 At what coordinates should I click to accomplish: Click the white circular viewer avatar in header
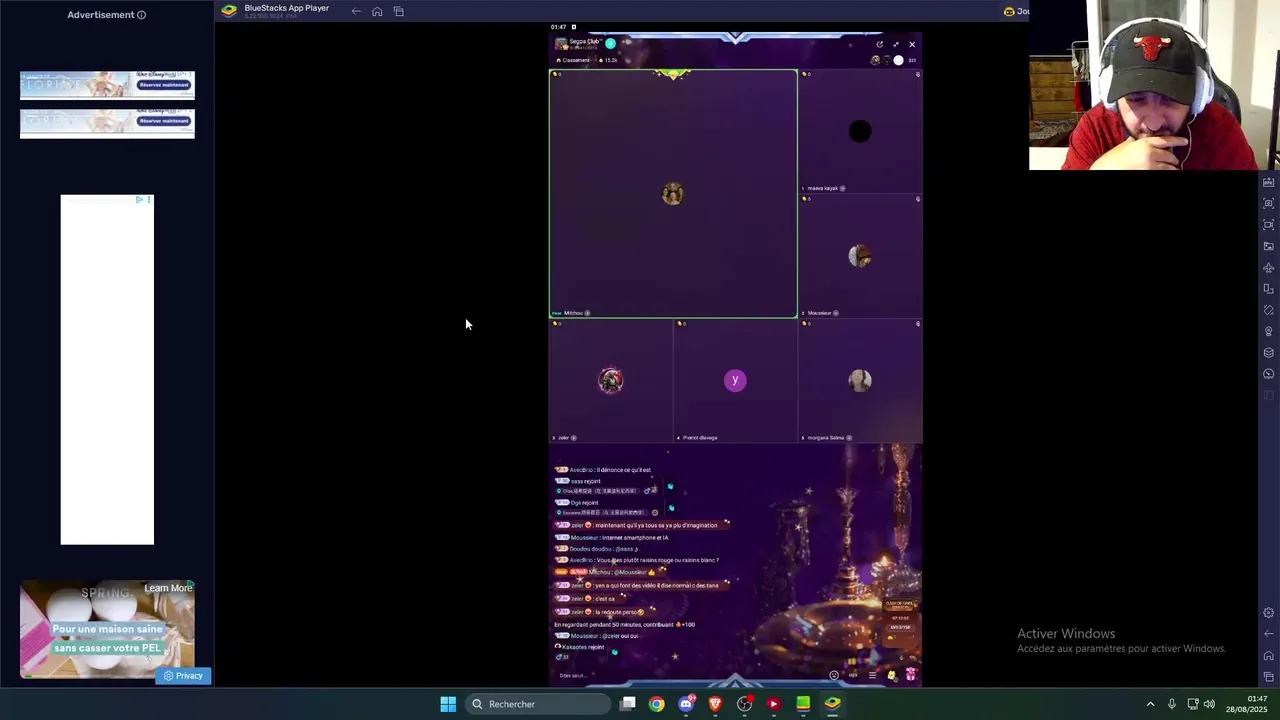898,60
